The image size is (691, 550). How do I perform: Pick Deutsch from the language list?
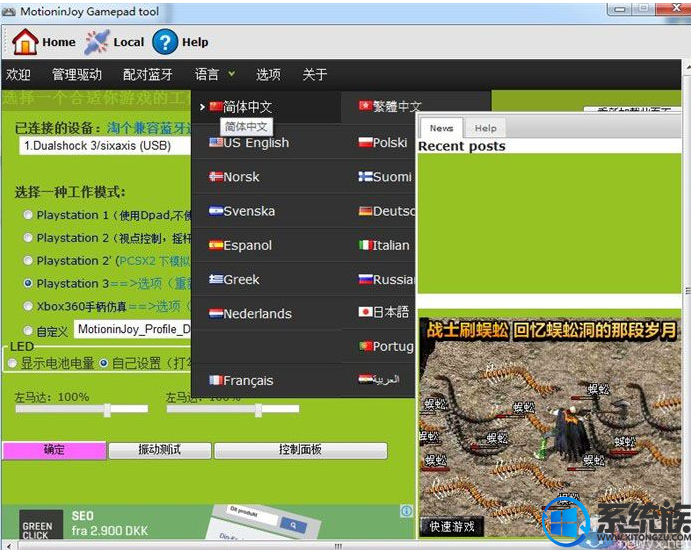point(386,211)
